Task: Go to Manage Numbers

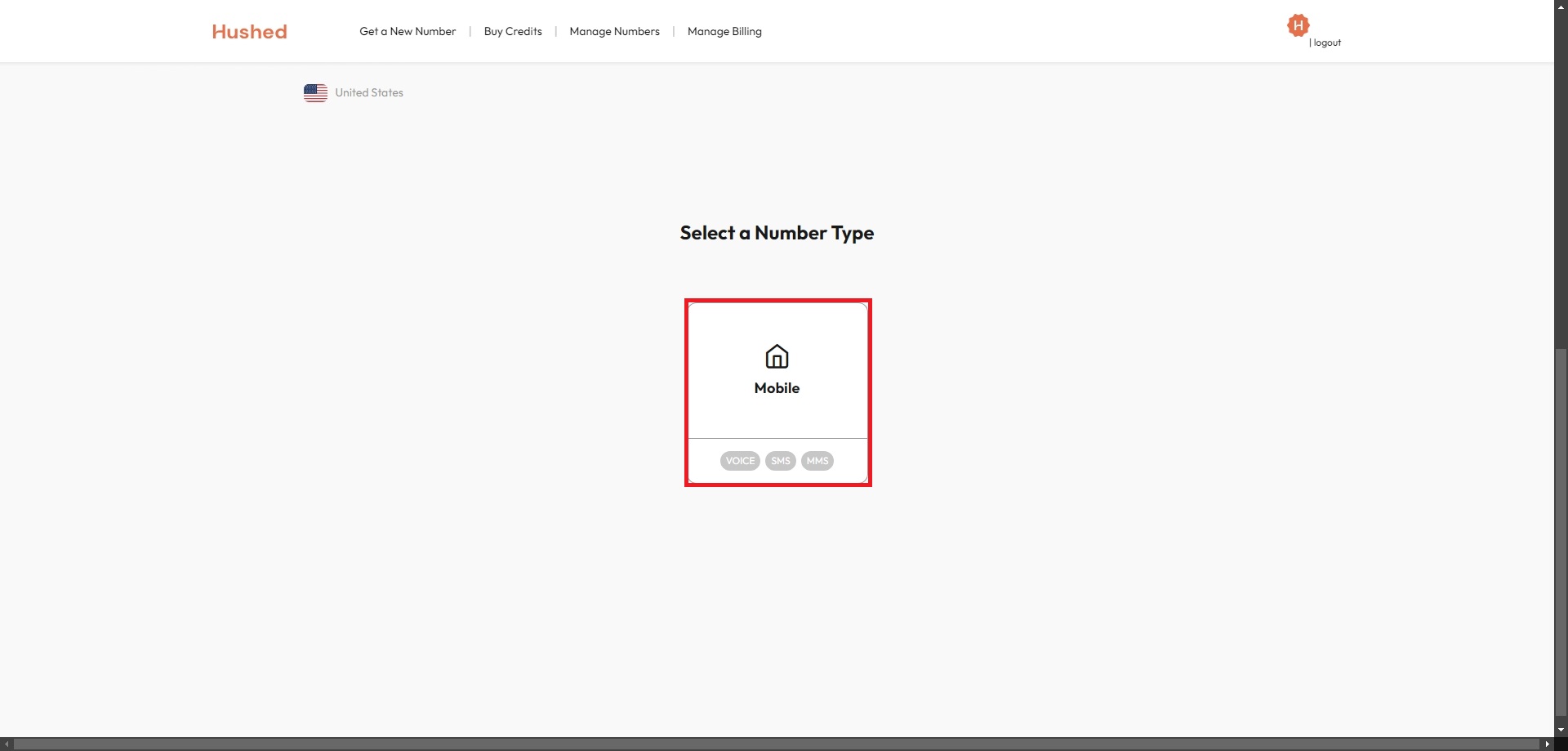Action: click(x=614, y=31)
